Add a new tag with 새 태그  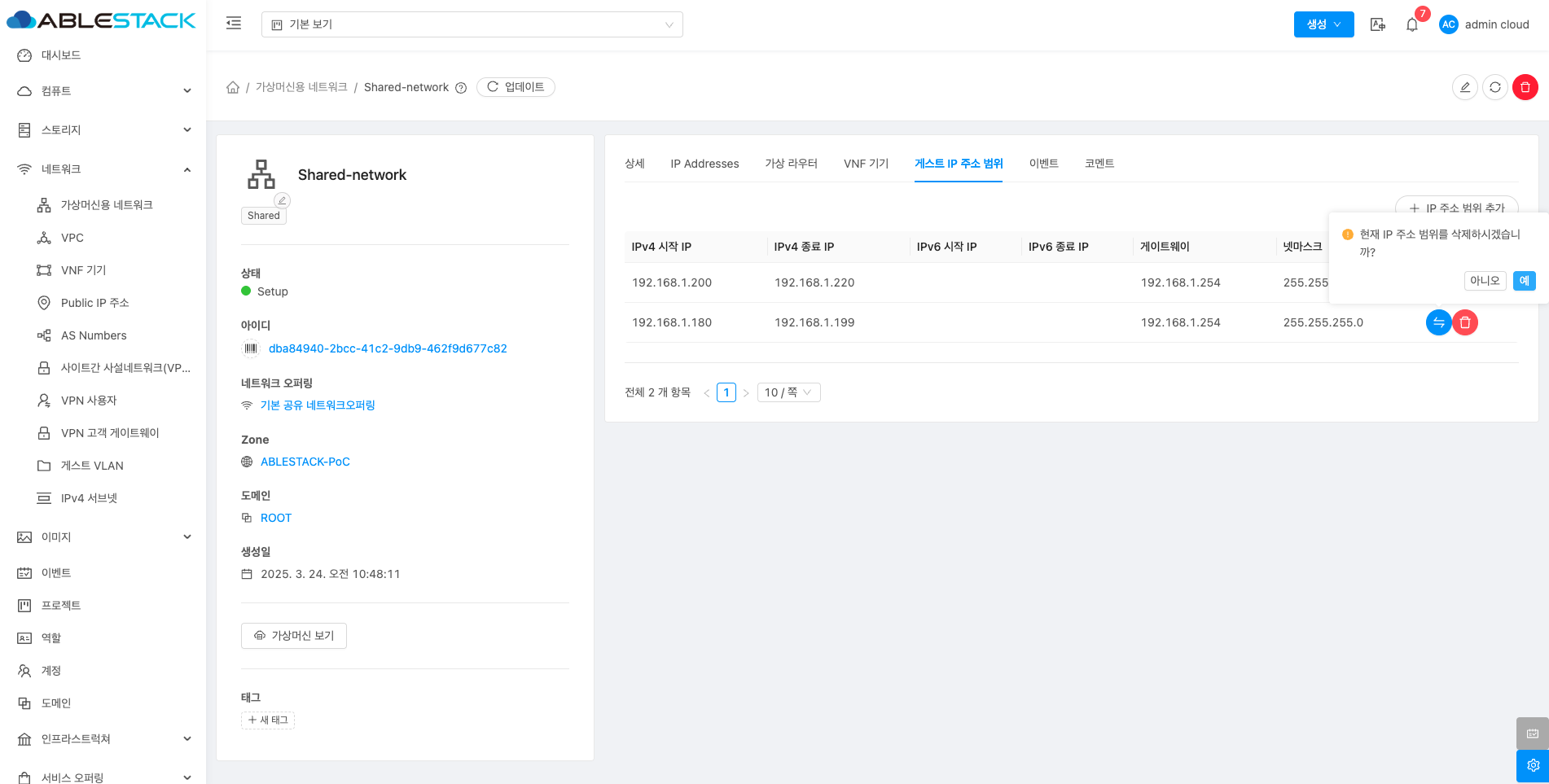[x=268, y=720]
